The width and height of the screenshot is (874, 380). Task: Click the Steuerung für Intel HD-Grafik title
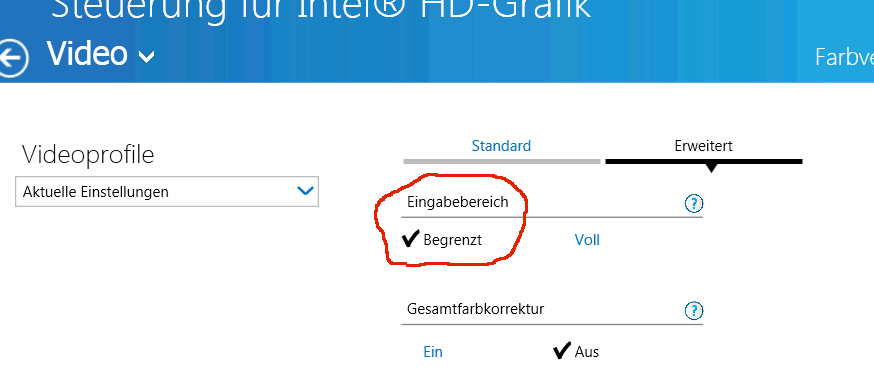[321, 10]
